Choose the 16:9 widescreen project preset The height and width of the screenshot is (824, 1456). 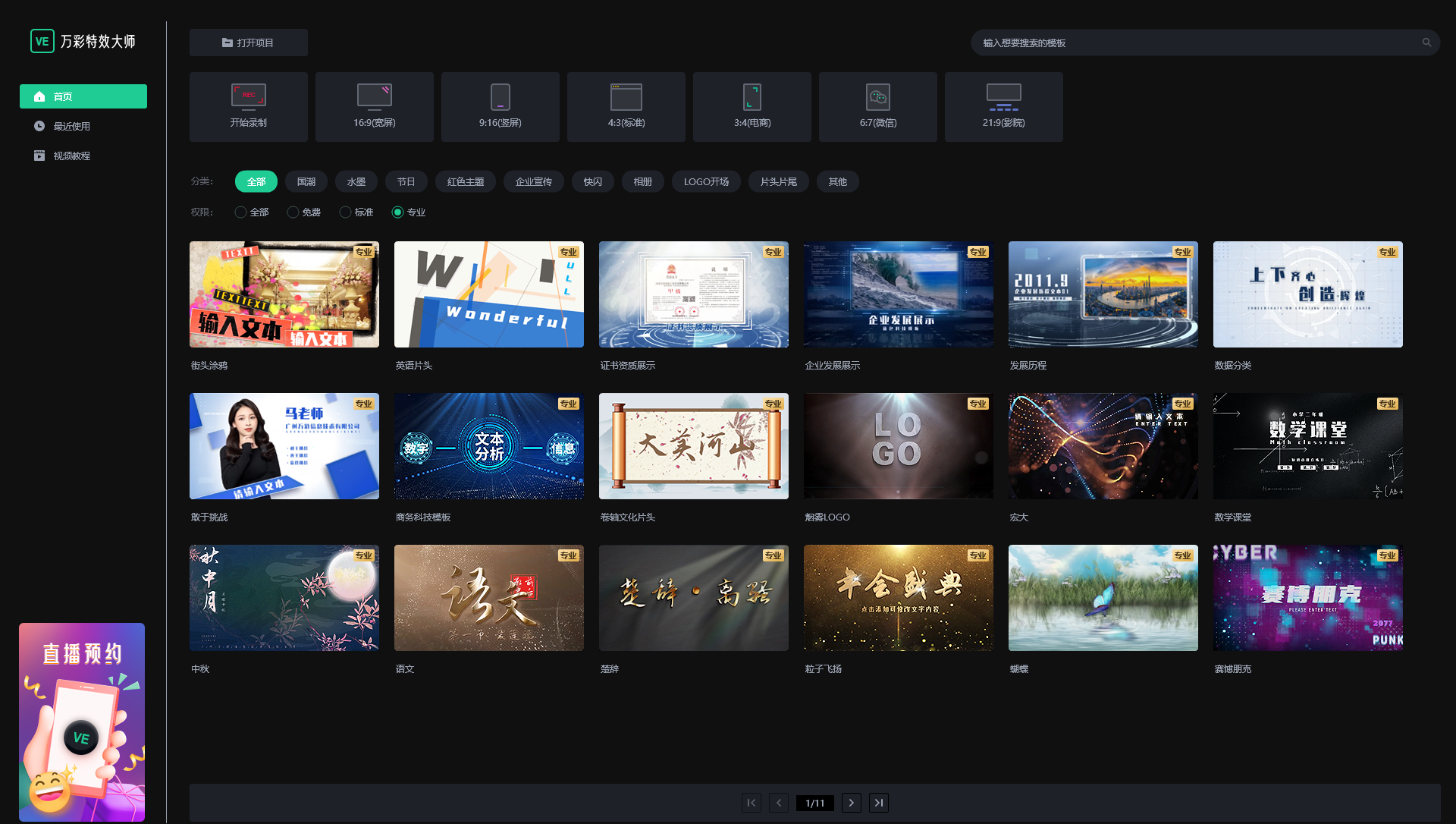pyautogui.click(x=374, y=97)
